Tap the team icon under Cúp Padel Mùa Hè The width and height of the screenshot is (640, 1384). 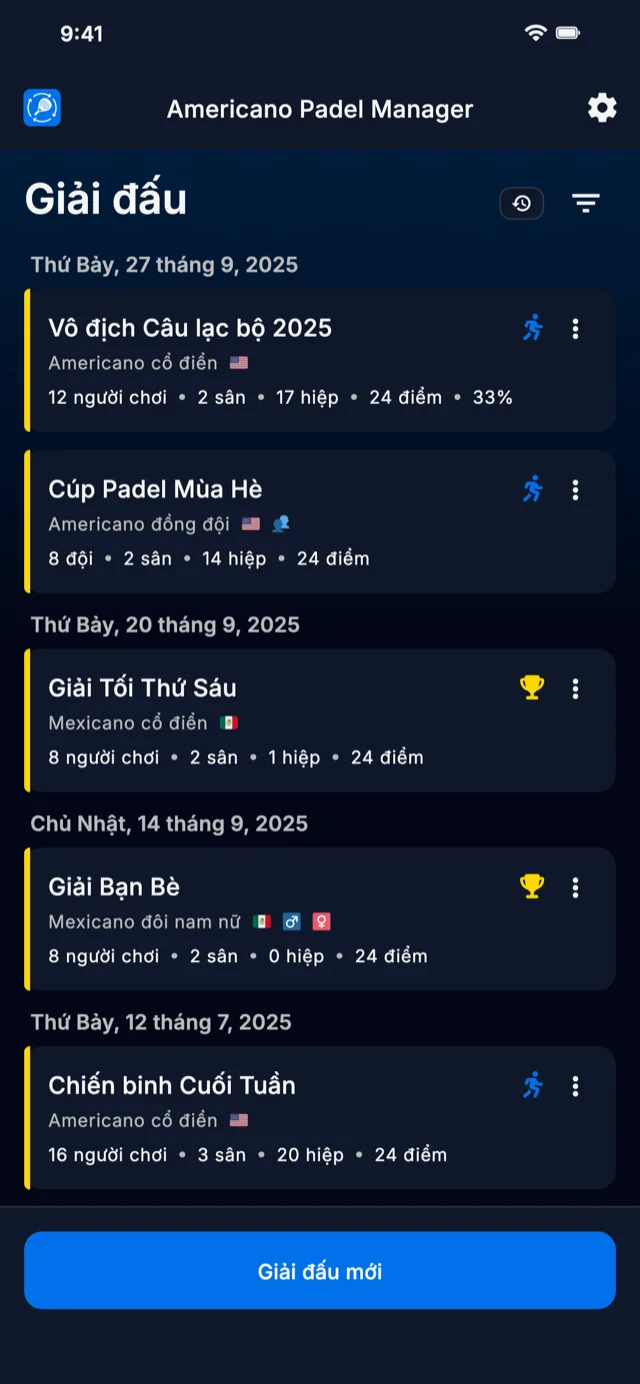pyautogui.click(x=281, y=524)
